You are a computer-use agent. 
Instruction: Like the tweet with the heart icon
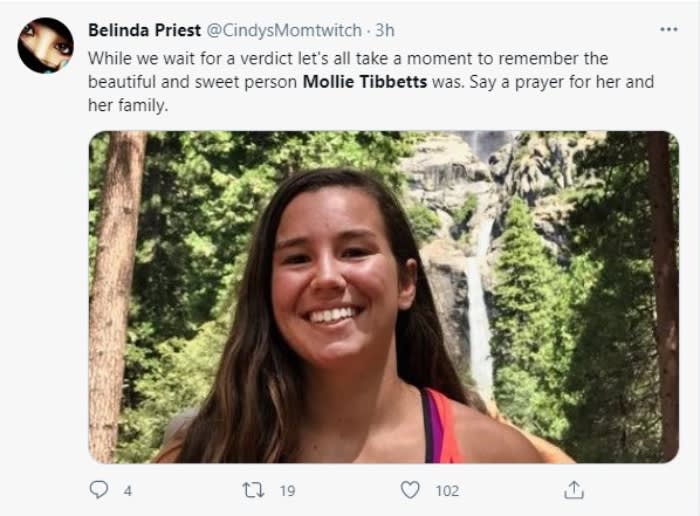(410, 490)
